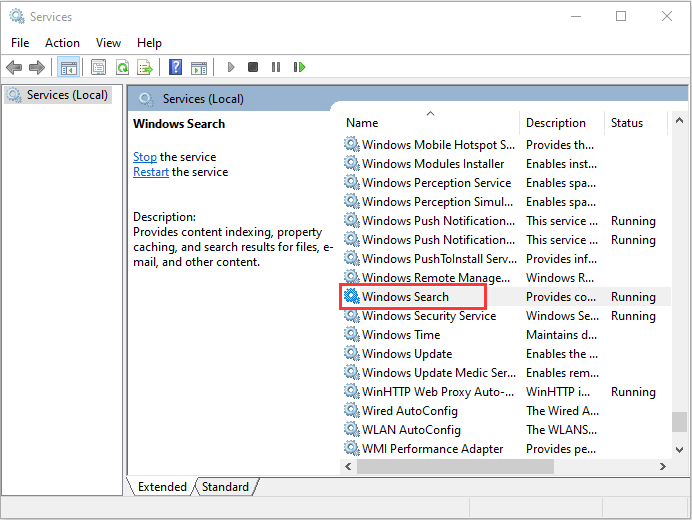692x520 pixels.
Task: Toggle Show/Hide Console Tree icon
Action: [68, 68]
